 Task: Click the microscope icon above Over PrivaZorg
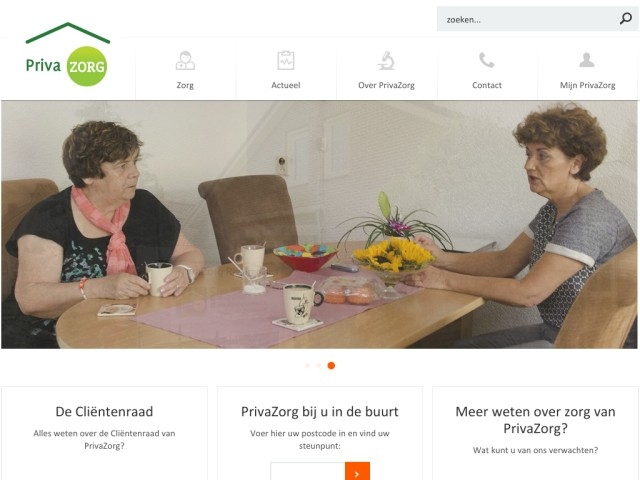click(386, 60)
